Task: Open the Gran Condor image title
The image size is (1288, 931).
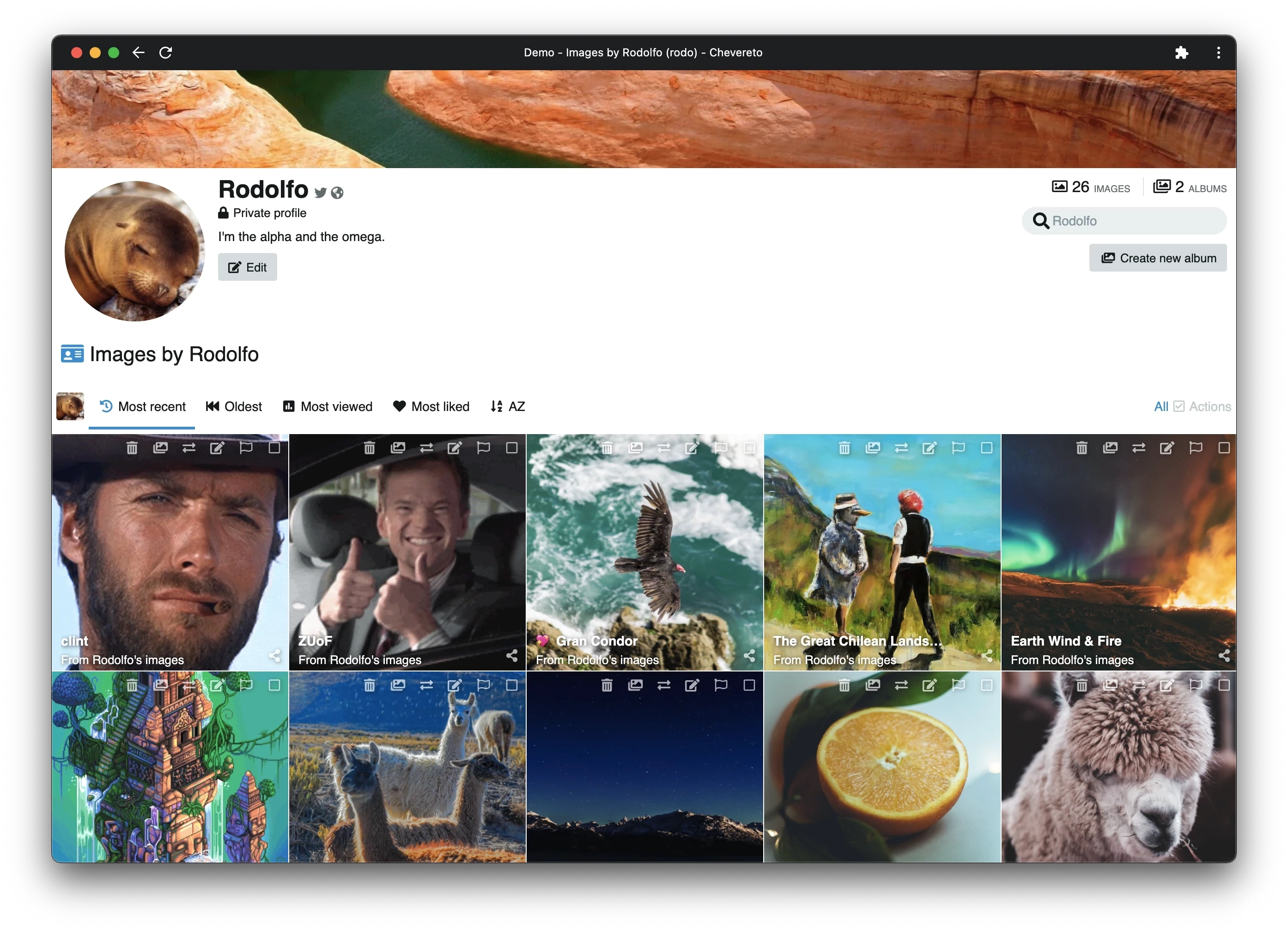Action: tap(596, 641)
